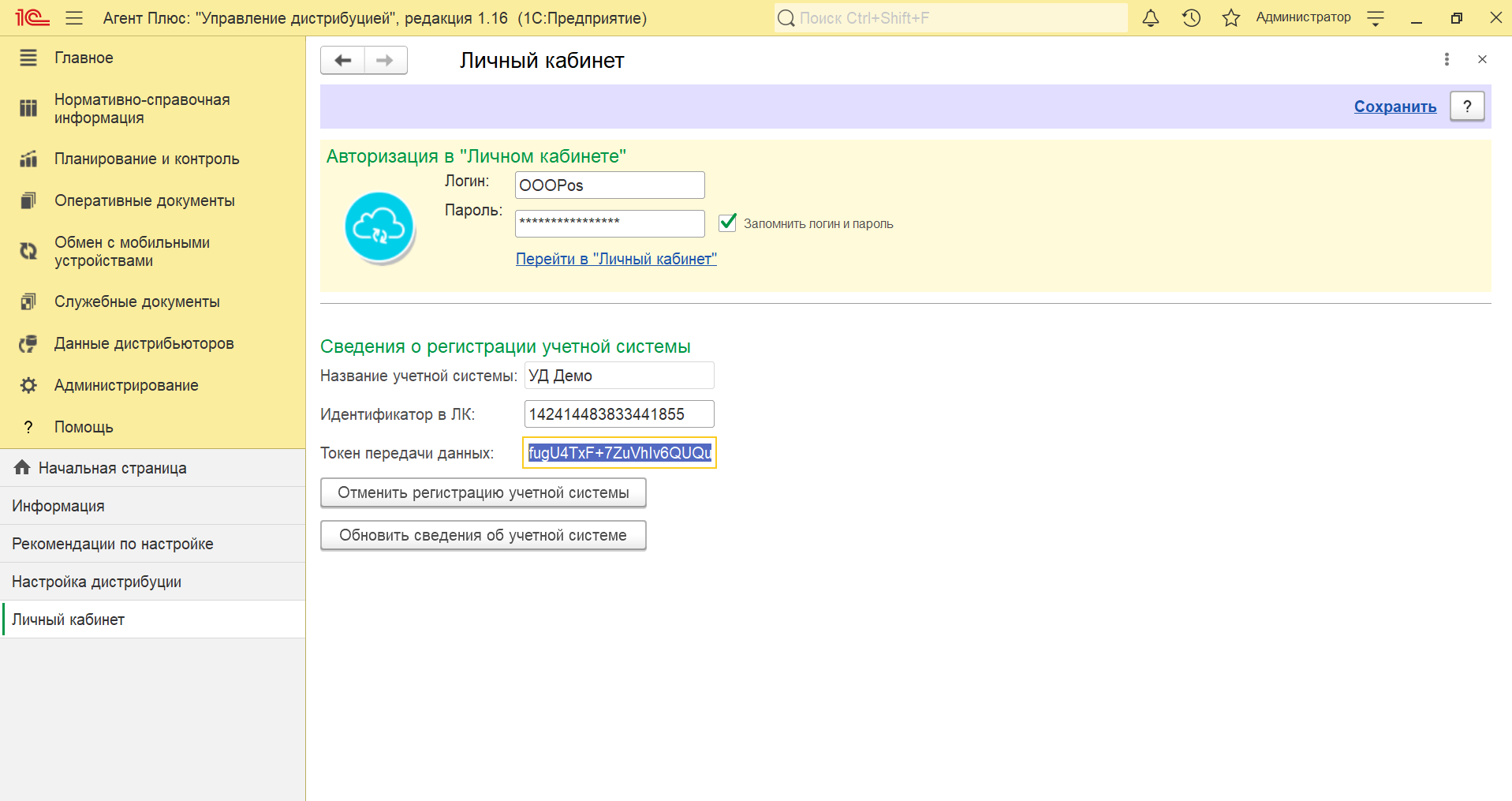
Task: Open the Данные дистрибьюторов section
Action: (x=144, y=343)
